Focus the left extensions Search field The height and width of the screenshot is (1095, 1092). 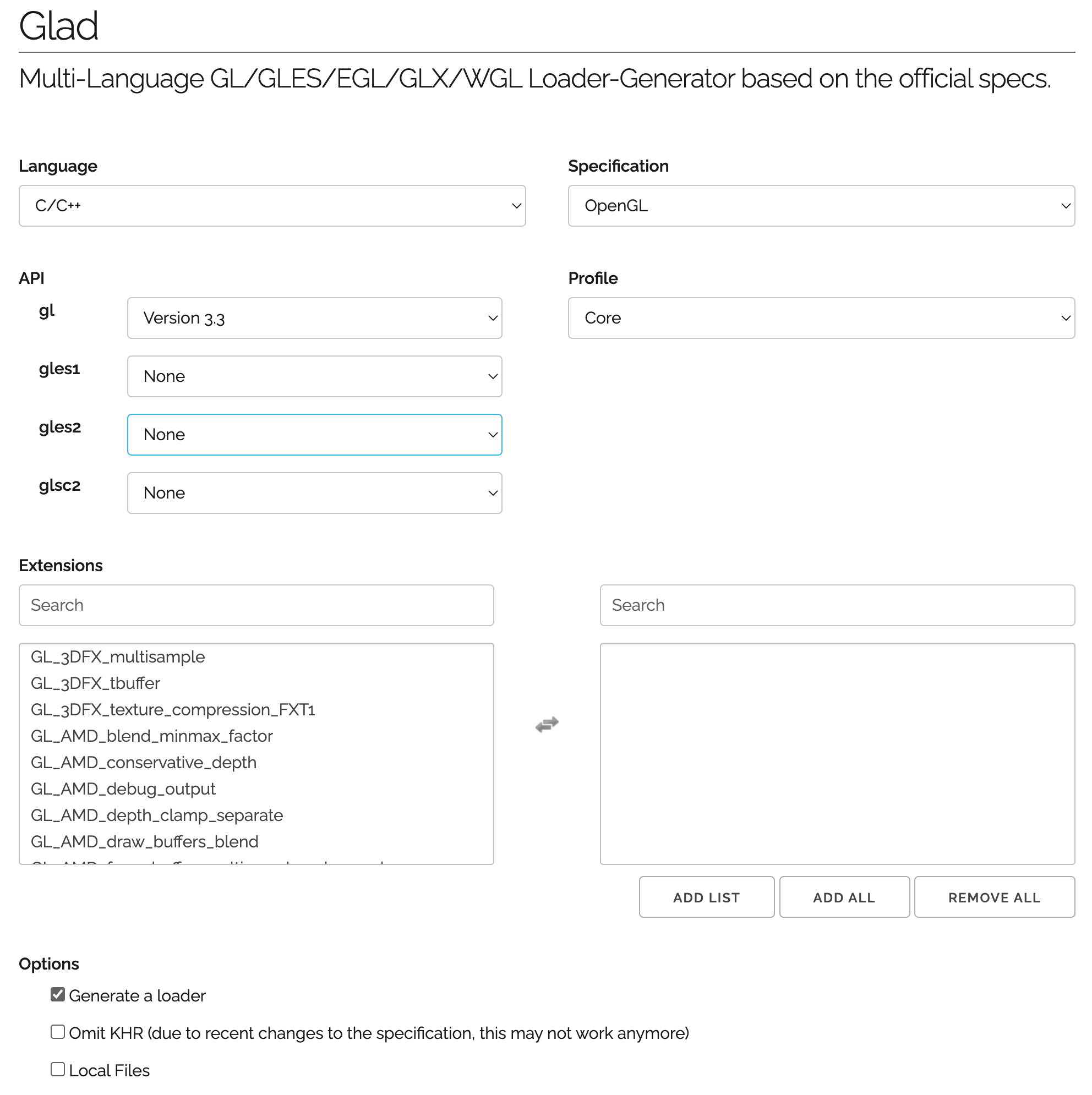pyautogui.click(x=256, y=605)
